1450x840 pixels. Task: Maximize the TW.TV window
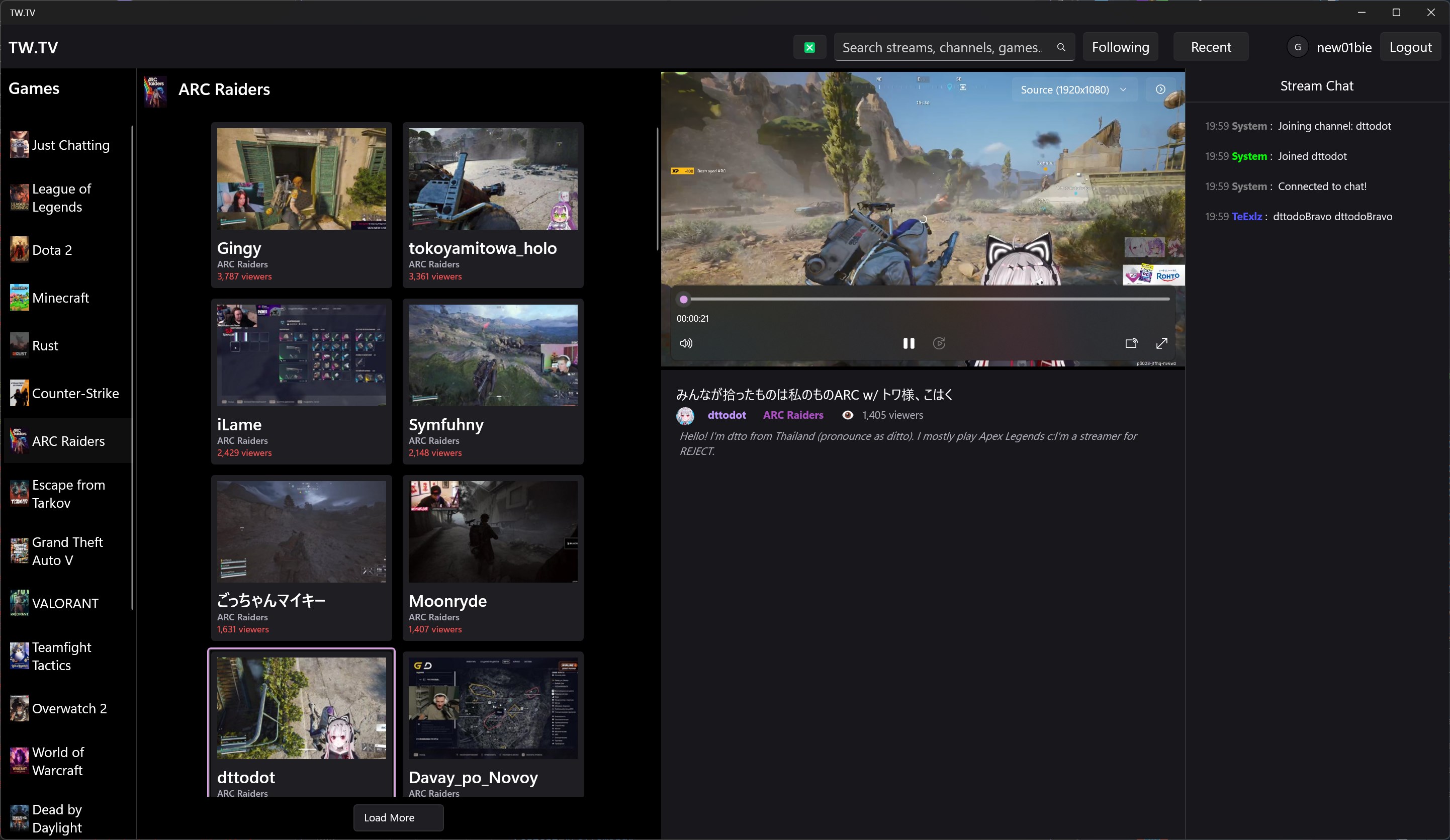pyautogui.click(x=1396, y=12)
